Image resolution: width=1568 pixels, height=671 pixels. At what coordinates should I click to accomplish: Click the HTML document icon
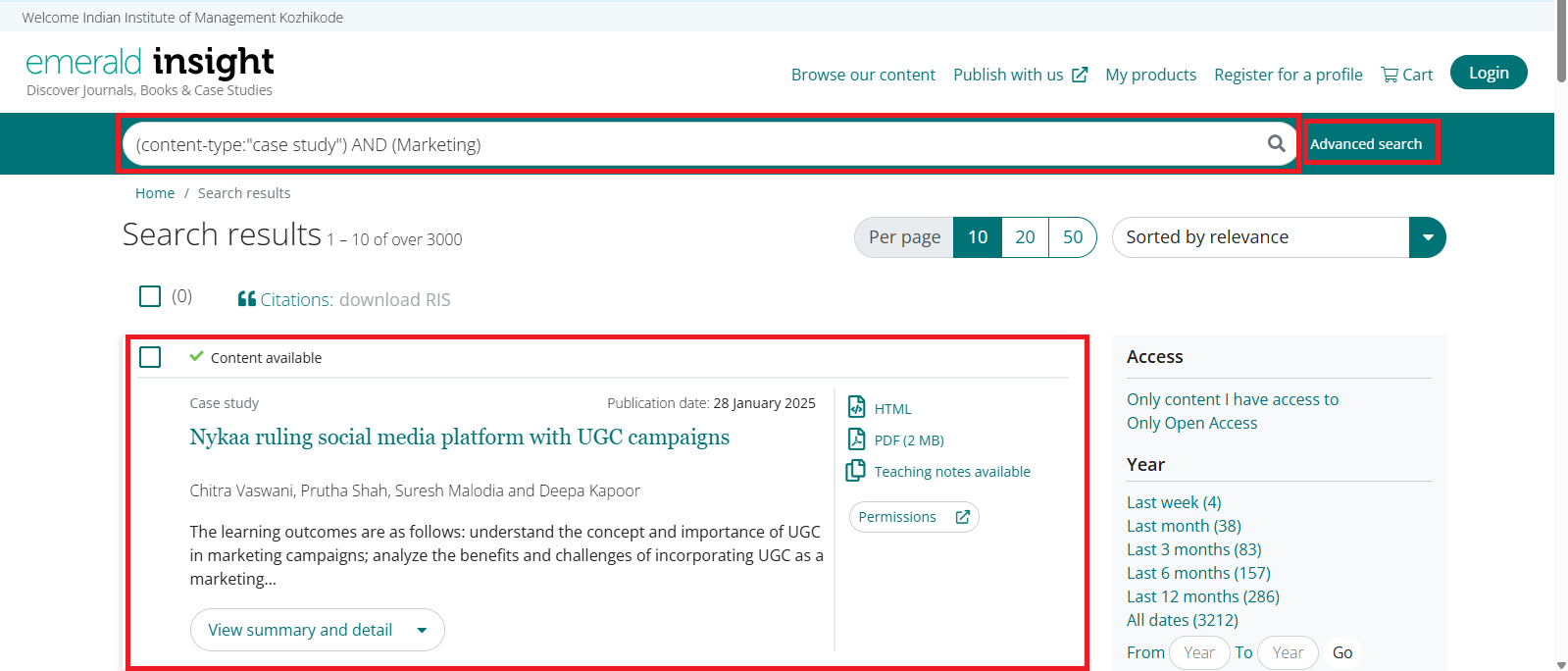pyautogui.click(x=856, y=407)
